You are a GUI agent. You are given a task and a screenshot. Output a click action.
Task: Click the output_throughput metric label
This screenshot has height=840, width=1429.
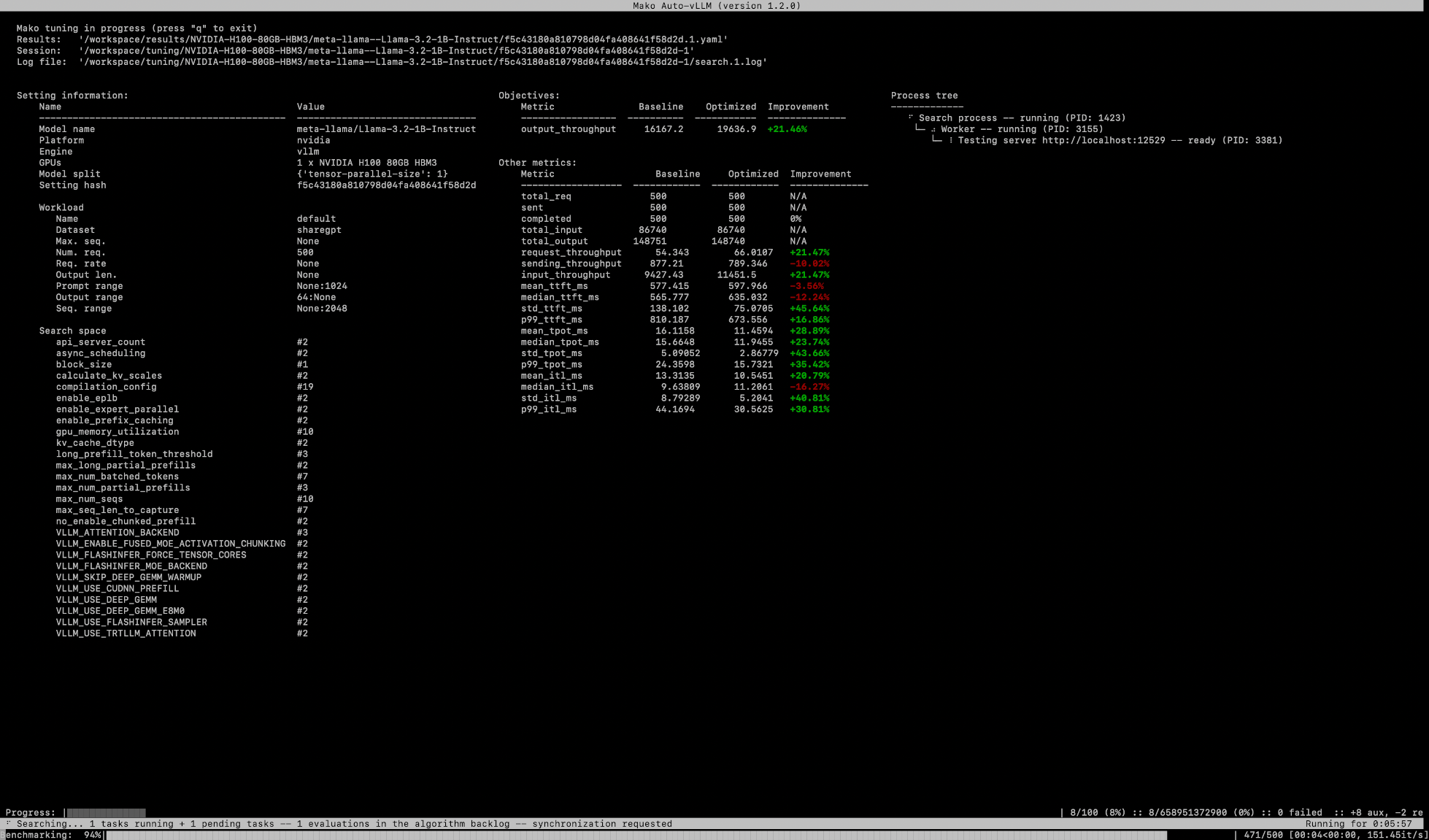pos(569,129)
